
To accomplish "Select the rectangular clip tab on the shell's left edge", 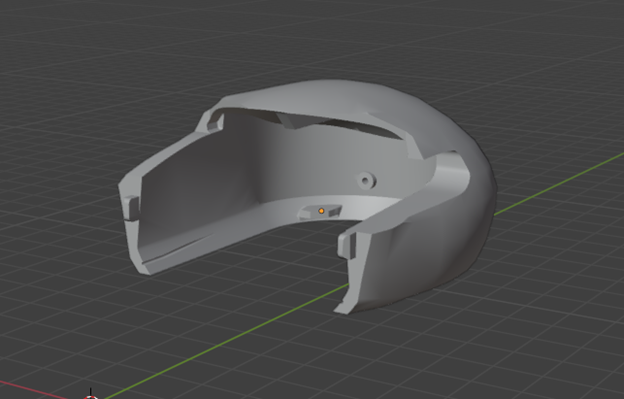I will point(131,208).
